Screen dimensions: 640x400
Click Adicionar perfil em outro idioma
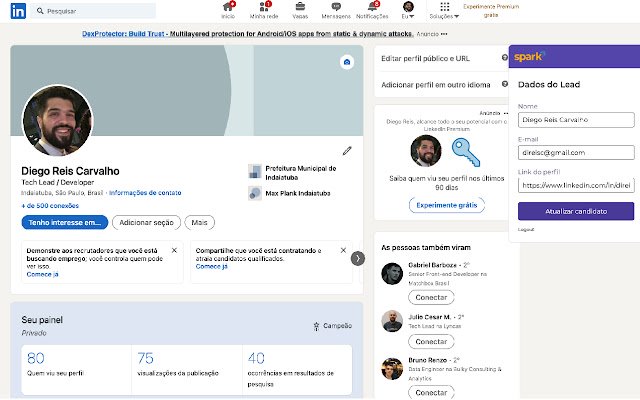(436, 85)
